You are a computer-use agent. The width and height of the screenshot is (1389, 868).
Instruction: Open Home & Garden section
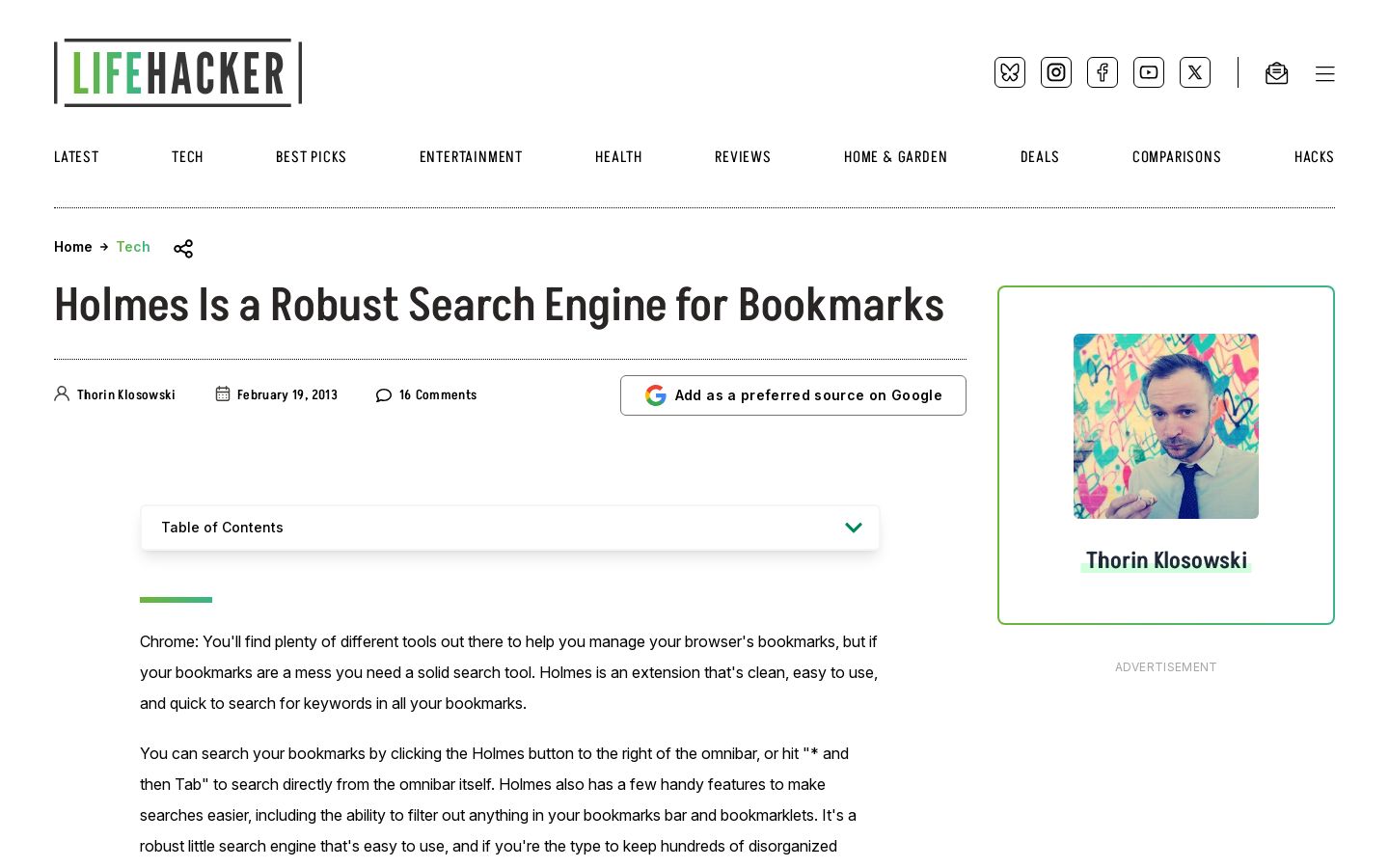click(x=895, y=157)
